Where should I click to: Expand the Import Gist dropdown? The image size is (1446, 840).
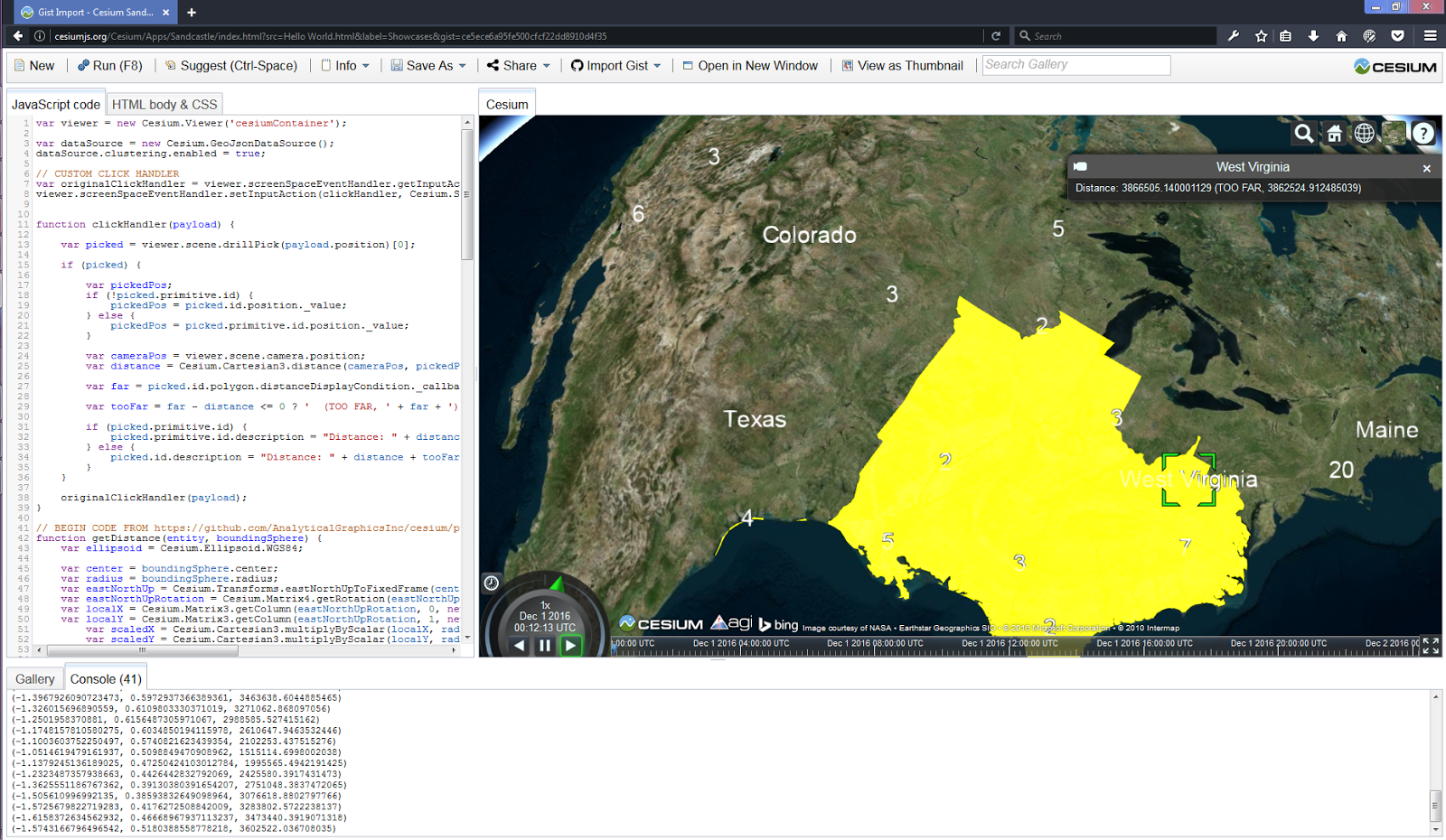615,66
